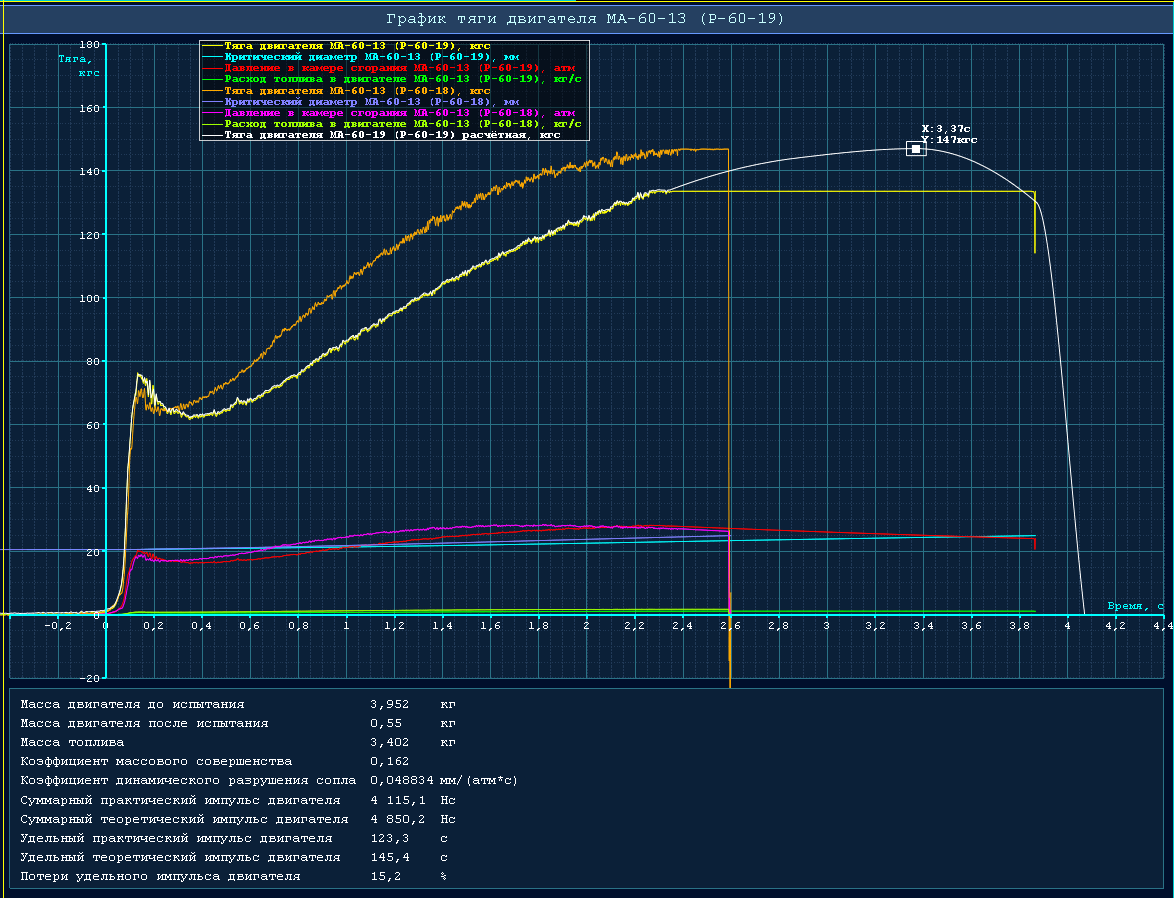Click the loss value '15,2' %
Screen dimensions: 1174x898
(386, 876)
